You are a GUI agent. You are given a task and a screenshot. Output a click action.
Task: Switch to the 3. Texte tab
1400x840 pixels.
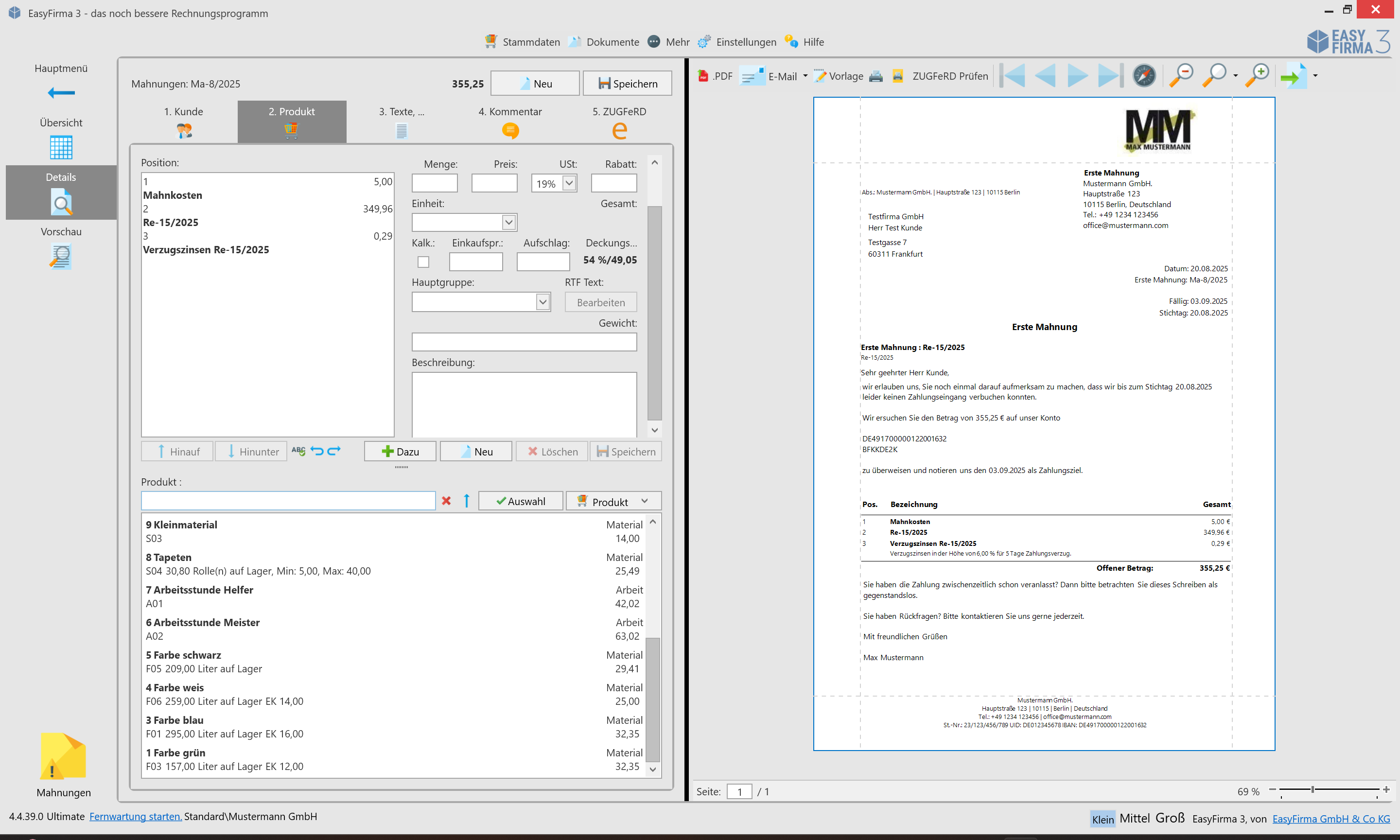tap(401, 120)
